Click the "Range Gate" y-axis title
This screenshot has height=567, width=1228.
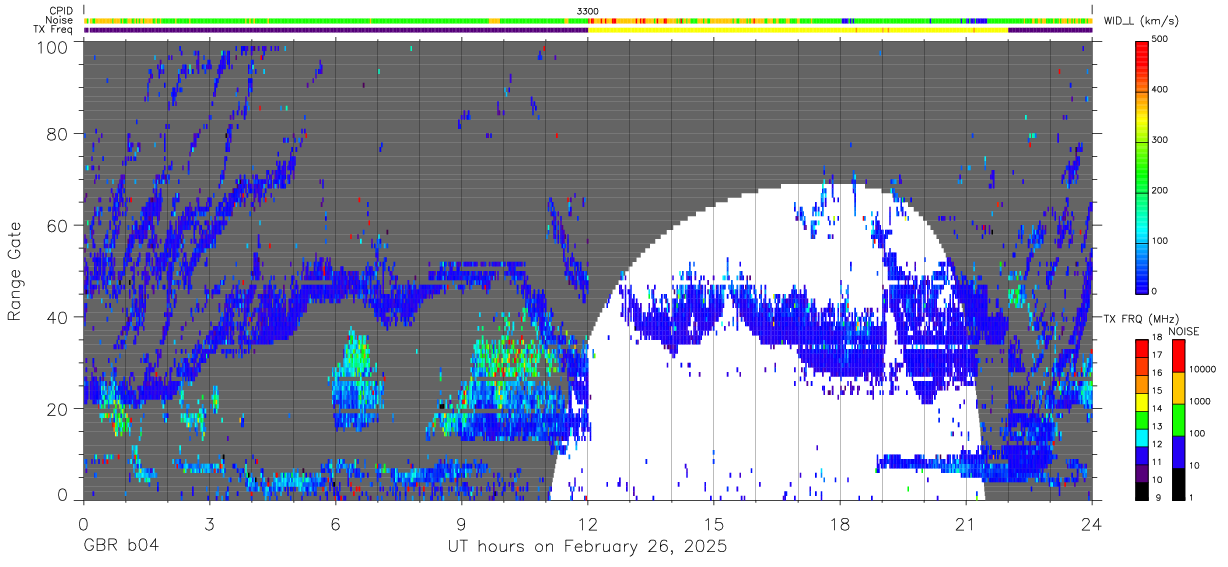(x=15, y=270)
